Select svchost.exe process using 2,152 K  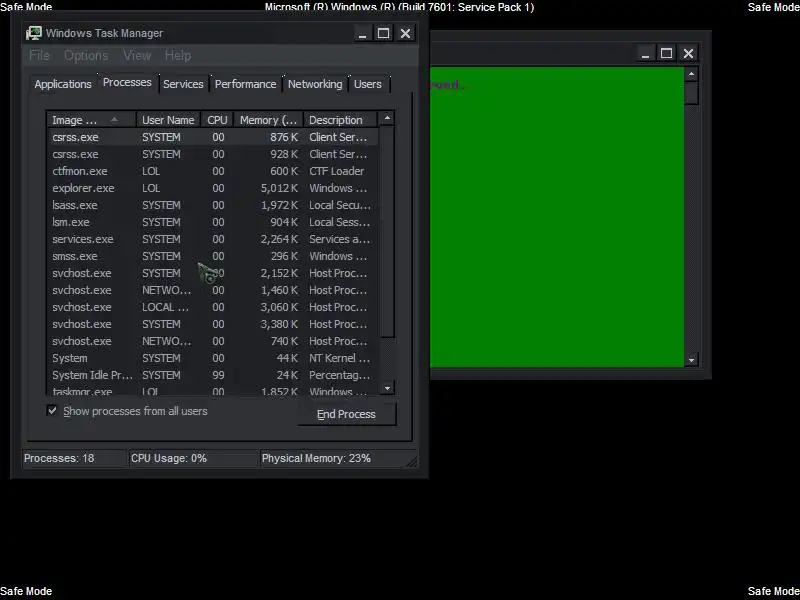(213, 273)
